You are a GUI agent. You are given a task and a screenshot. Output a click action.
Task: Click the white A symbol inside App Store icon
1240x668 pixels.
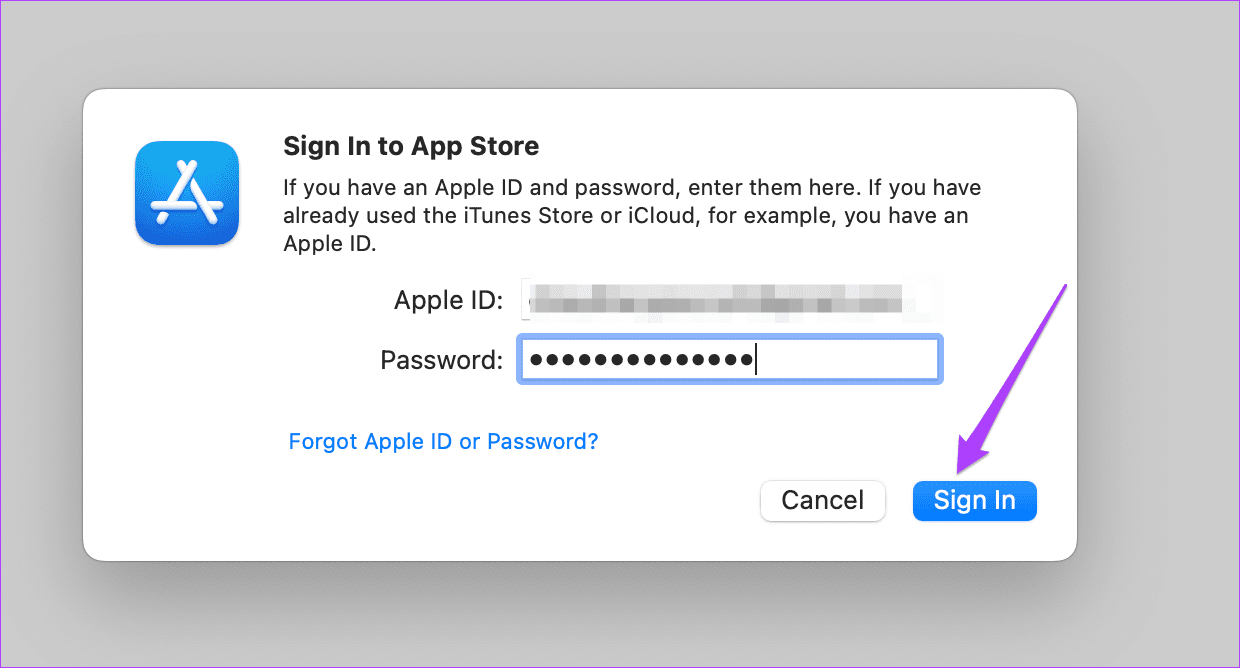(187, 195)
